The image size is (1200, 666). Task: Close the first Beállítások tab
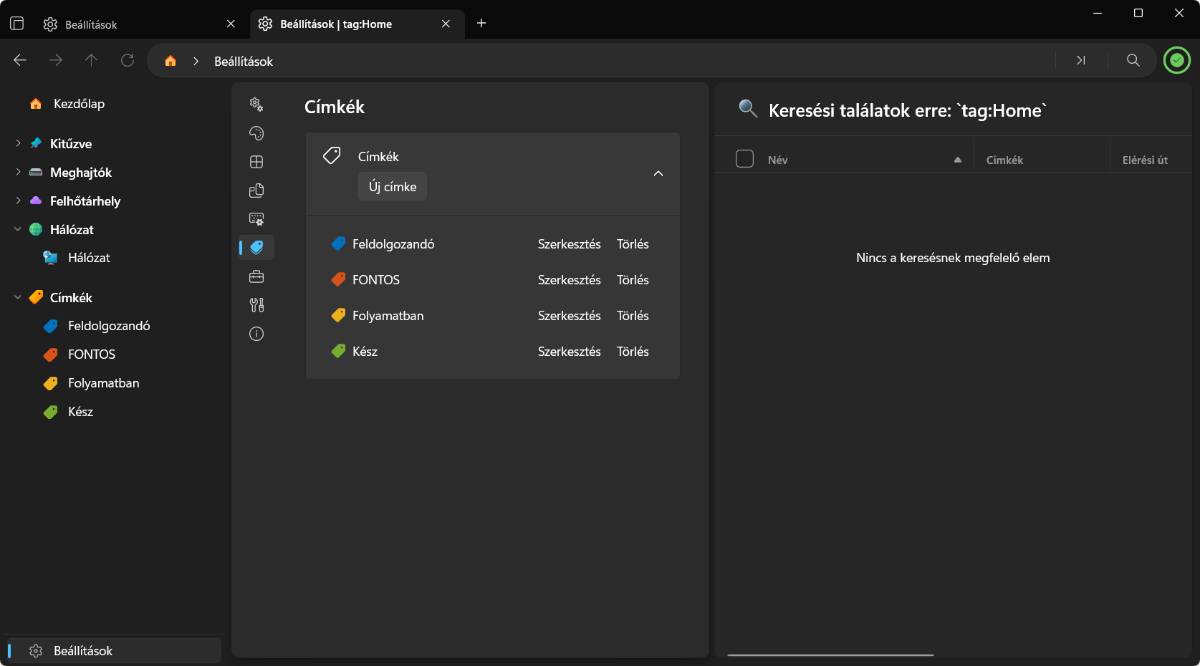pos(231,24)
